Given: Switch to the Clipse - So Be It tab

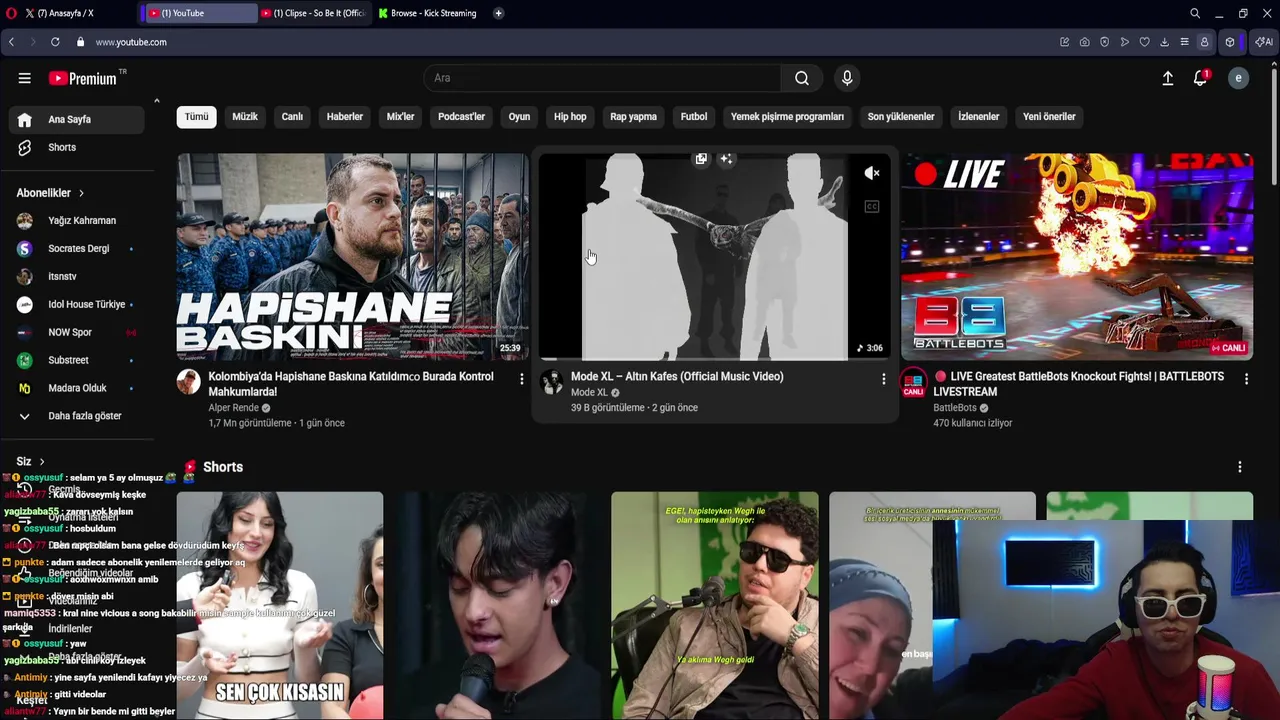Looking at the screenshot, I should click(x=314, y=13).
